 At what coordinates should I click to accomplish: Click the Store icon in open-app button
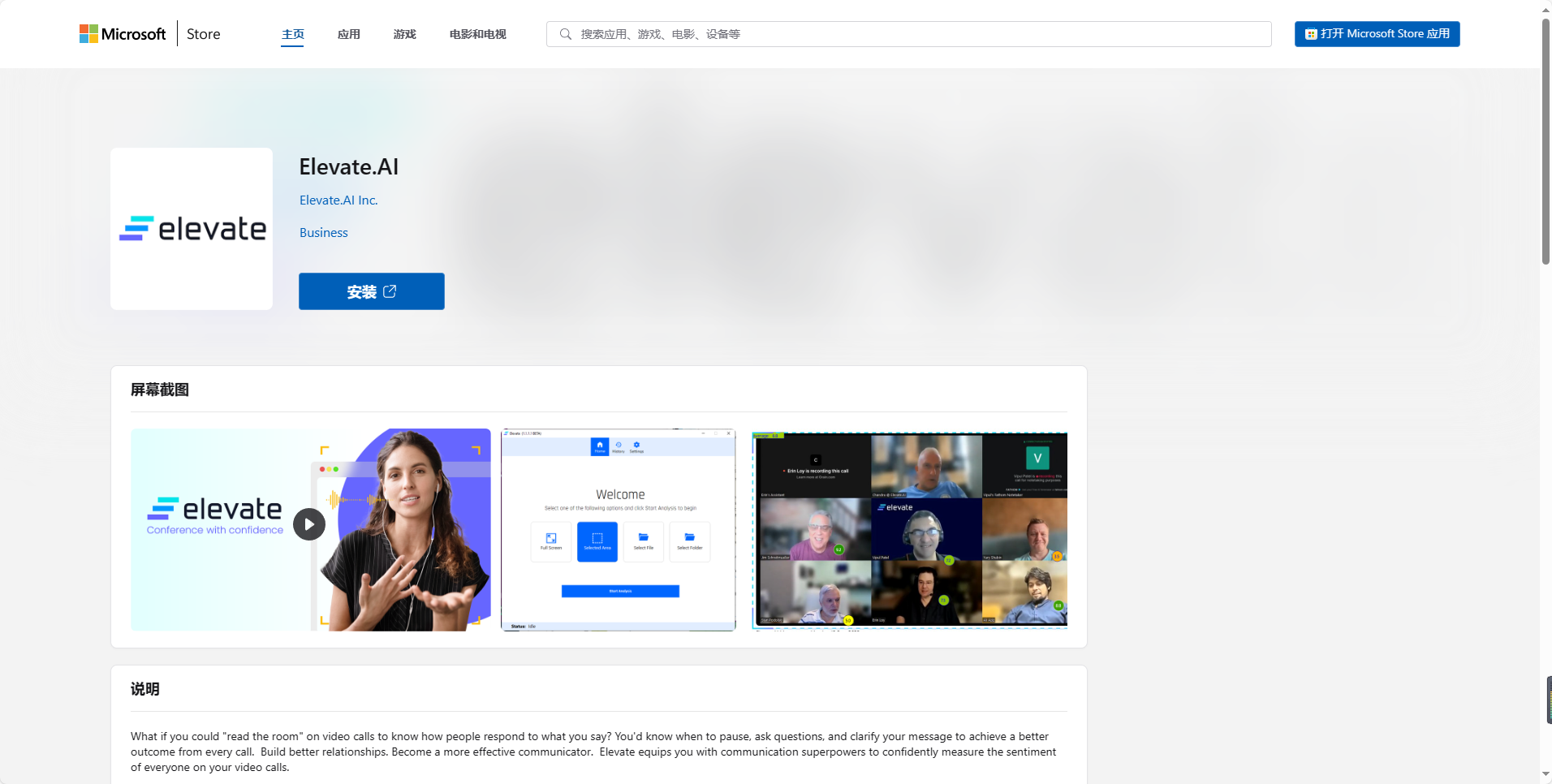click(1310, 34)
